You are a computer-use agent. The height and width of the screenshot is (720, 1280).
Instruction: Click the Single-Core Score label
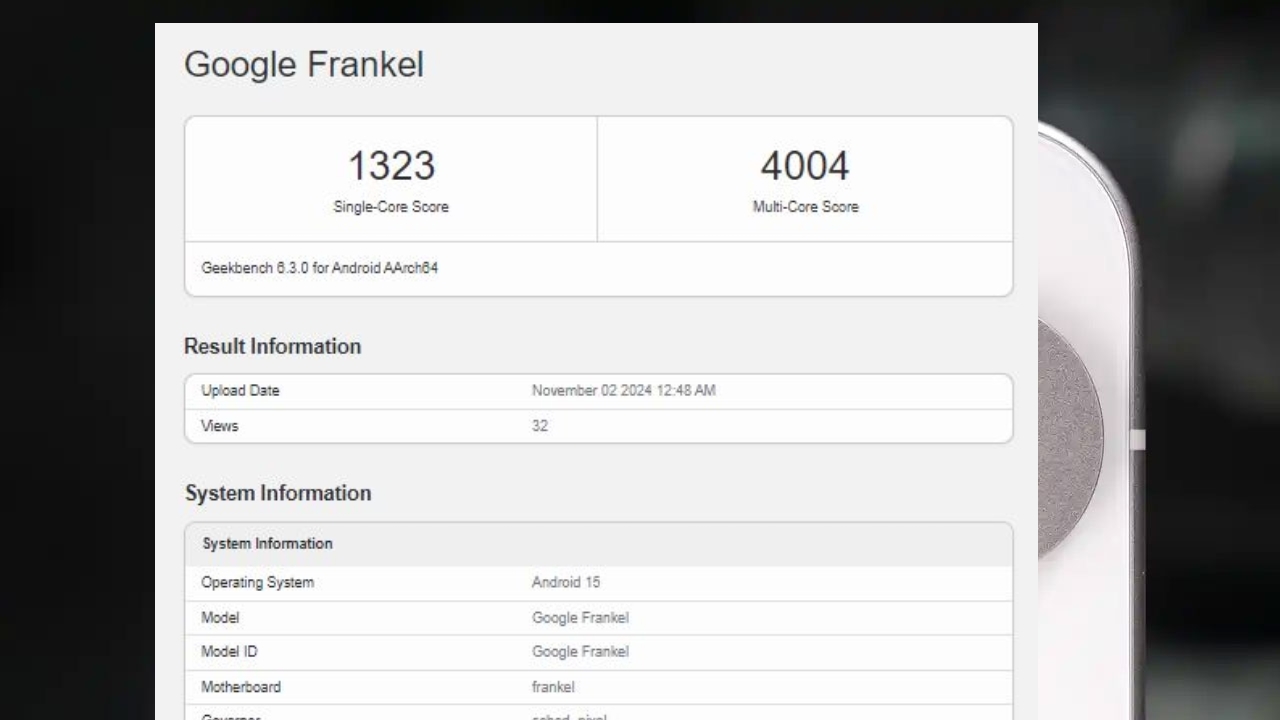click(391, 207)
